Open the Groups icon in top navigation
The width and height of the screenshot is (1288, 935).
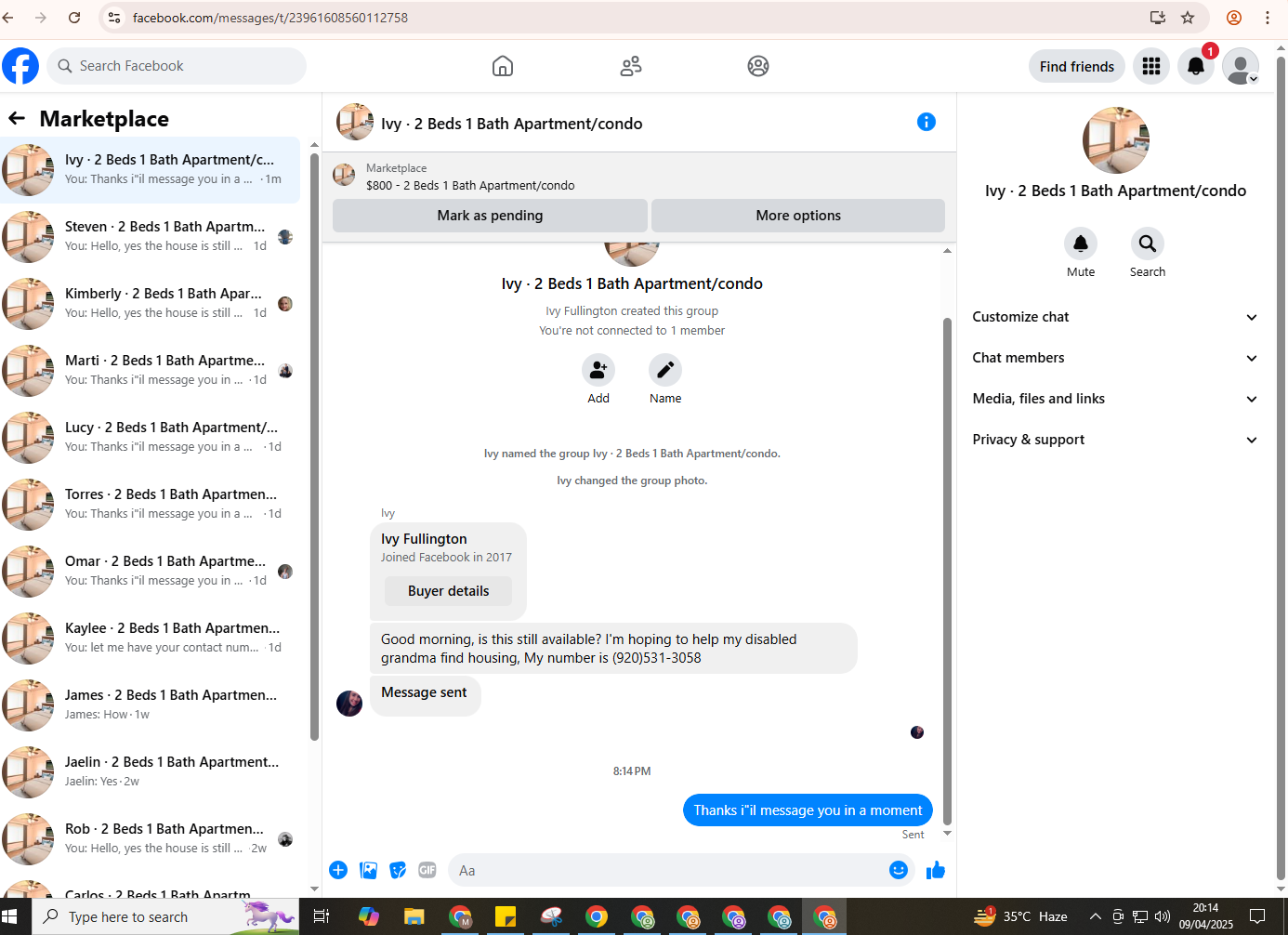click(758, 66)
